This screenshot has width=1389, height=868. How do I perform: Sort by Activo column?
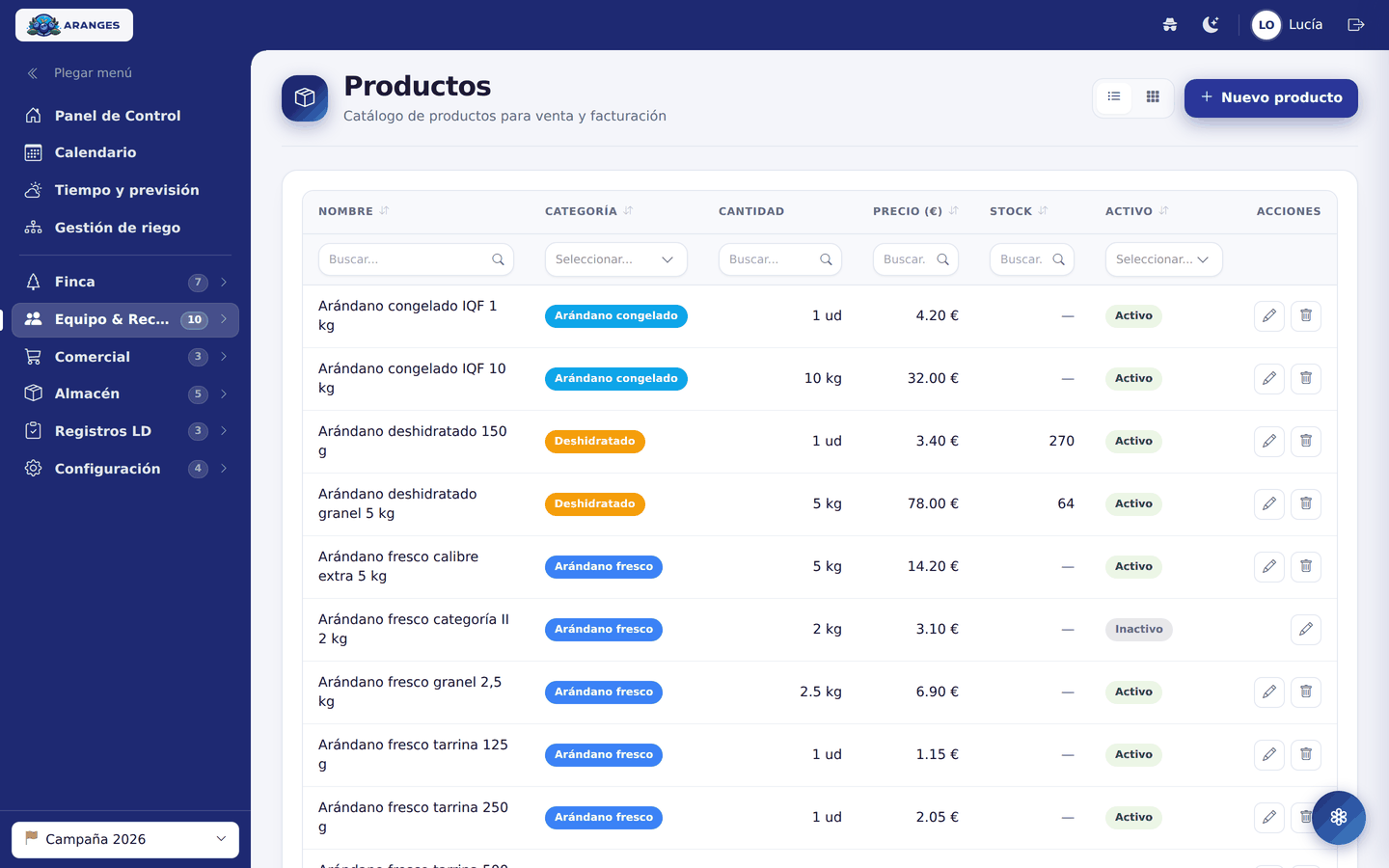(1137, 211)
